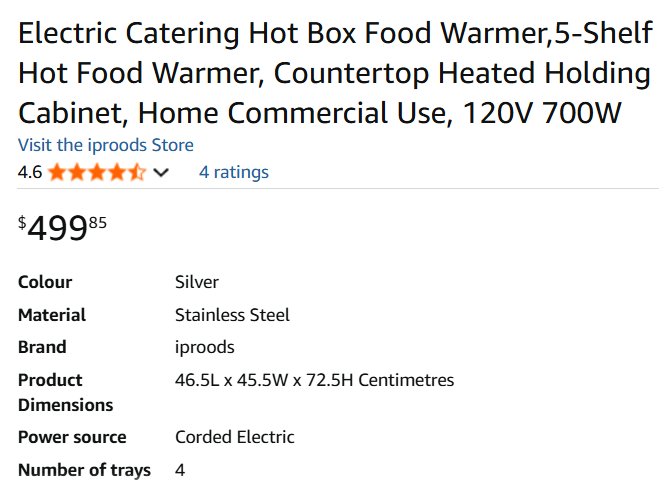The image size is (665, 480).
Task: Click the Corded Electric value
Action: 235,437
